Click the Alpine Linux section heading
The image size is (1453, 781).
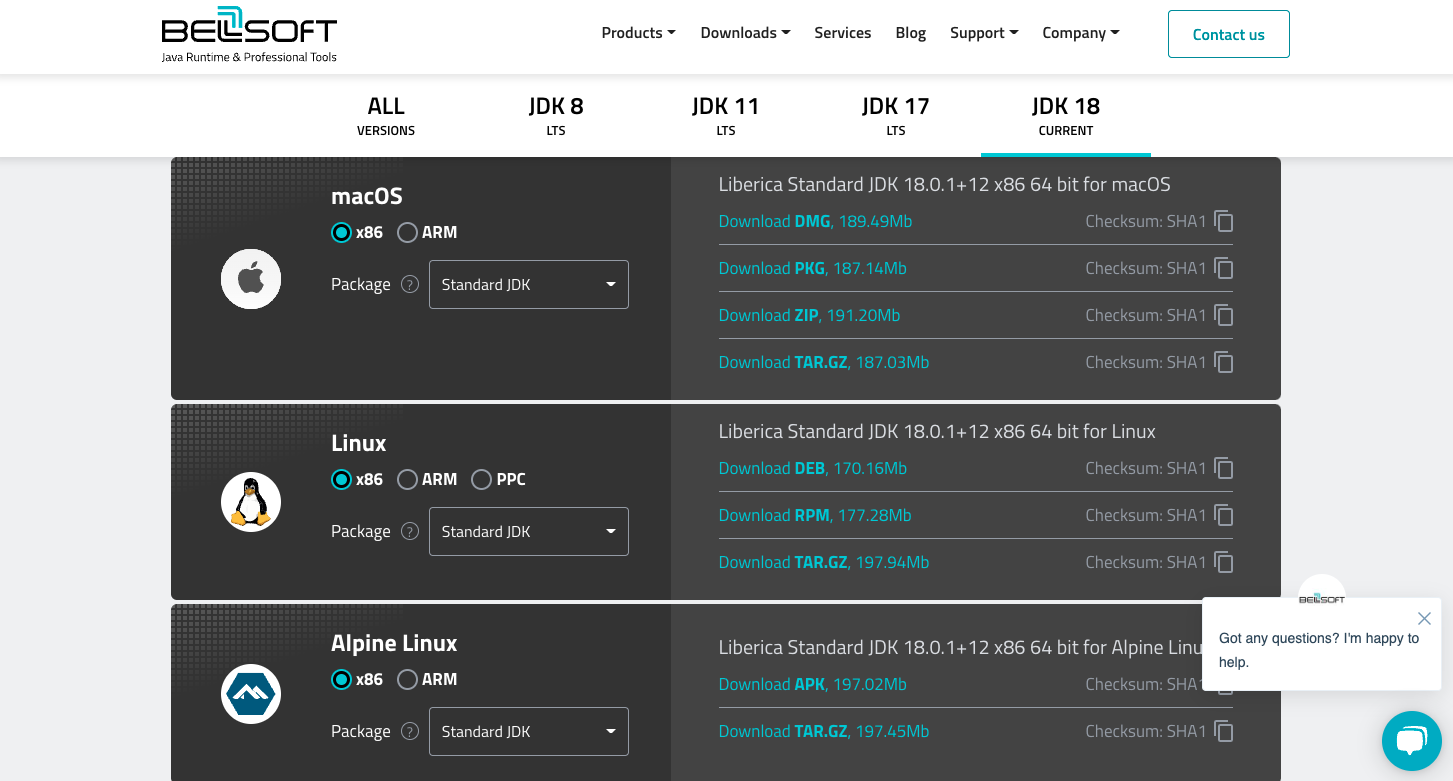coord(394,643)
